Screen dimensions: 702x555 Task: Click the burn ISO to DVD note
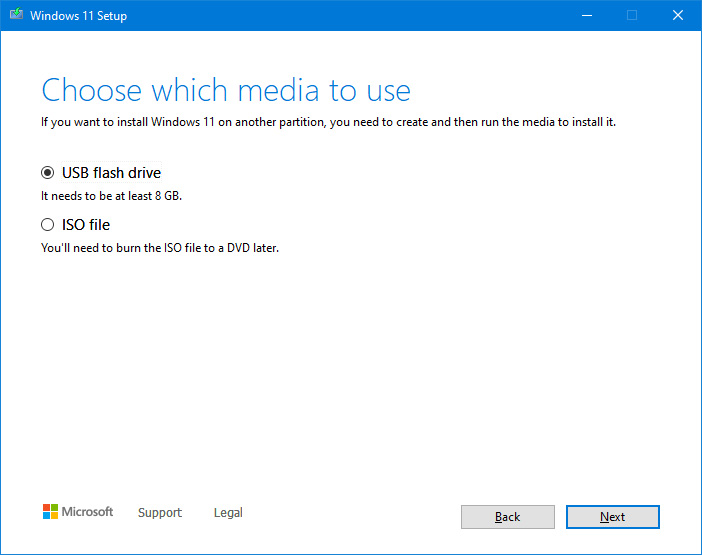(160, 247)
